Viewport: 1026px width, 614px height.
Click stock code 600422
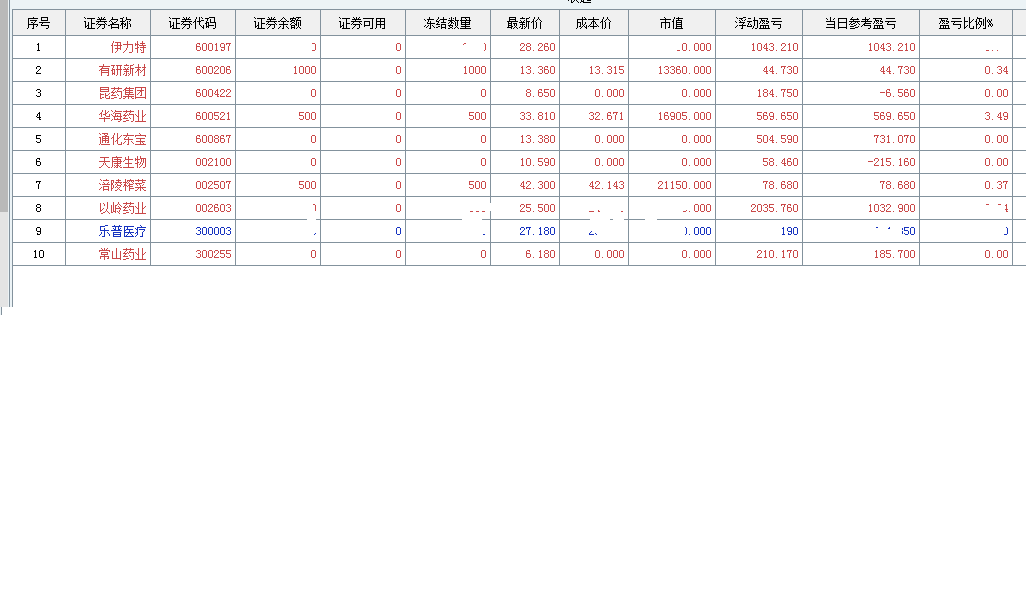(213, 93)
